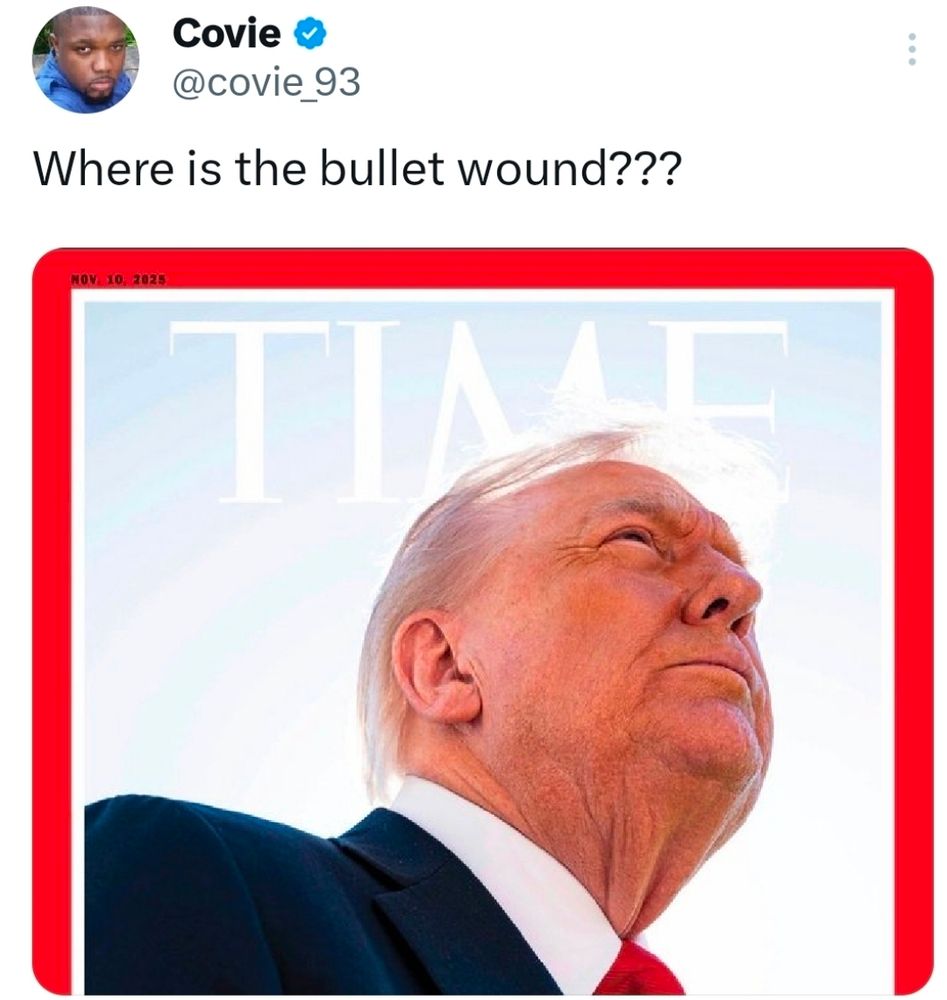Click the NOV. 10, 2025 cover date text
The image size is (947, 1000).
(x=119, y=279)
